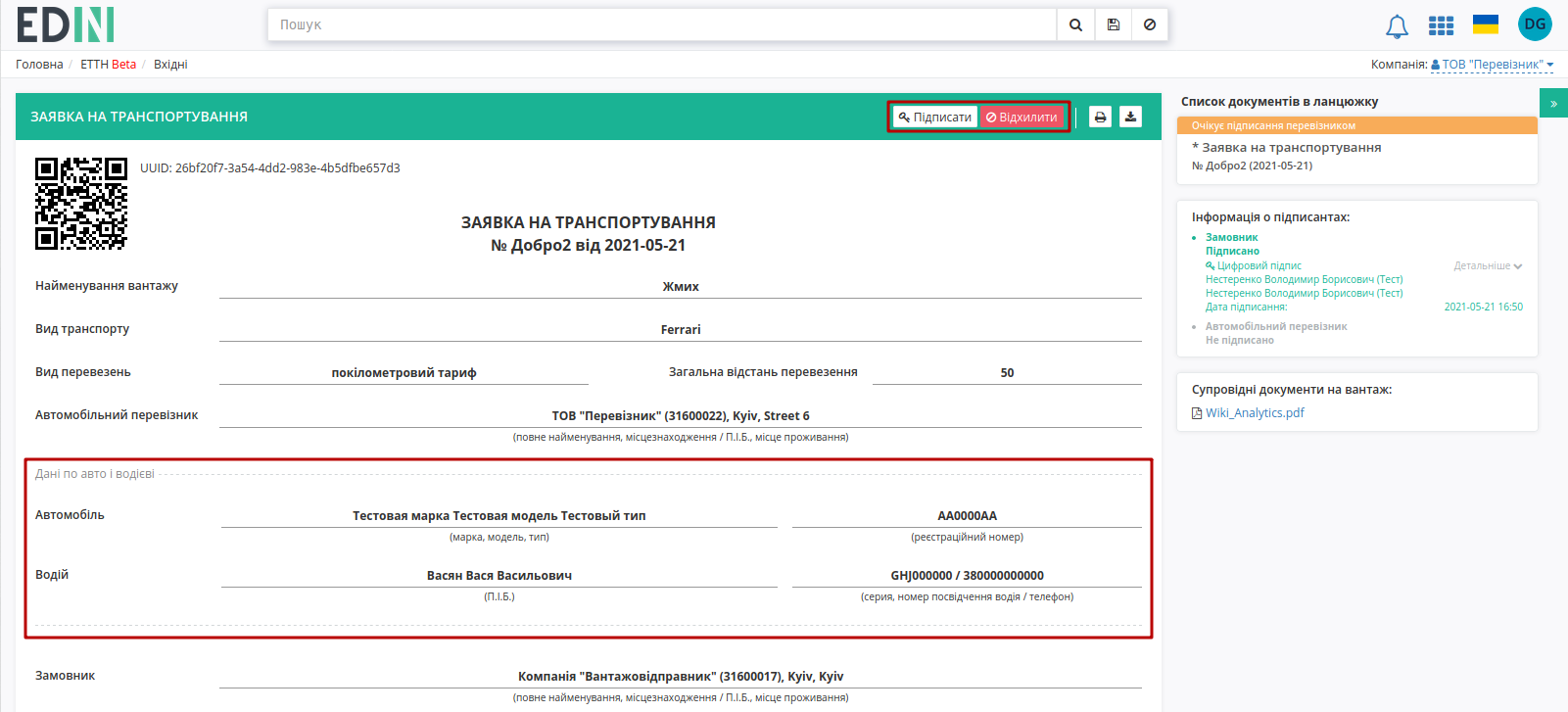Image resolution: width=1568 pixels, height=712 pixels.
Task: Click the registration number AA0000AA
Action: coord(967,516)
